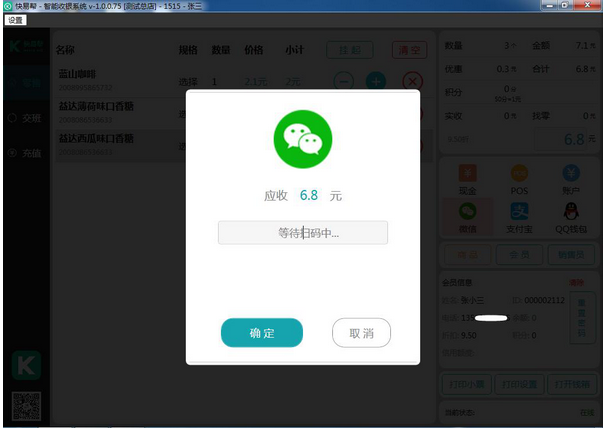Viewport: 603px width, 428px height.
Task: Open the 设置 menu
Action: tap(15, 20)
